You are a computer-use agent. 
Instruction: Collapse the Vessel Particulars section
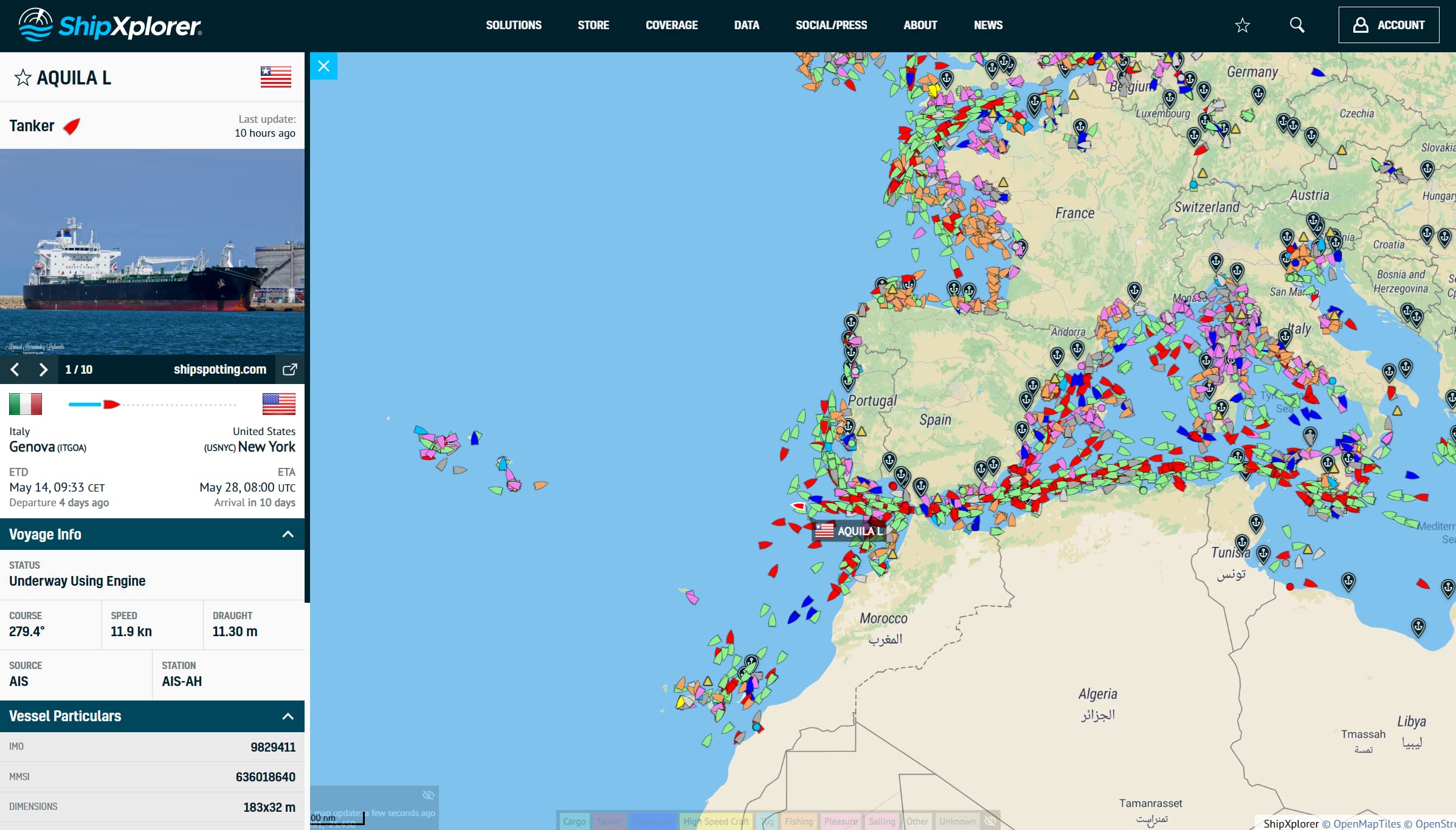[x=288, y=716]
